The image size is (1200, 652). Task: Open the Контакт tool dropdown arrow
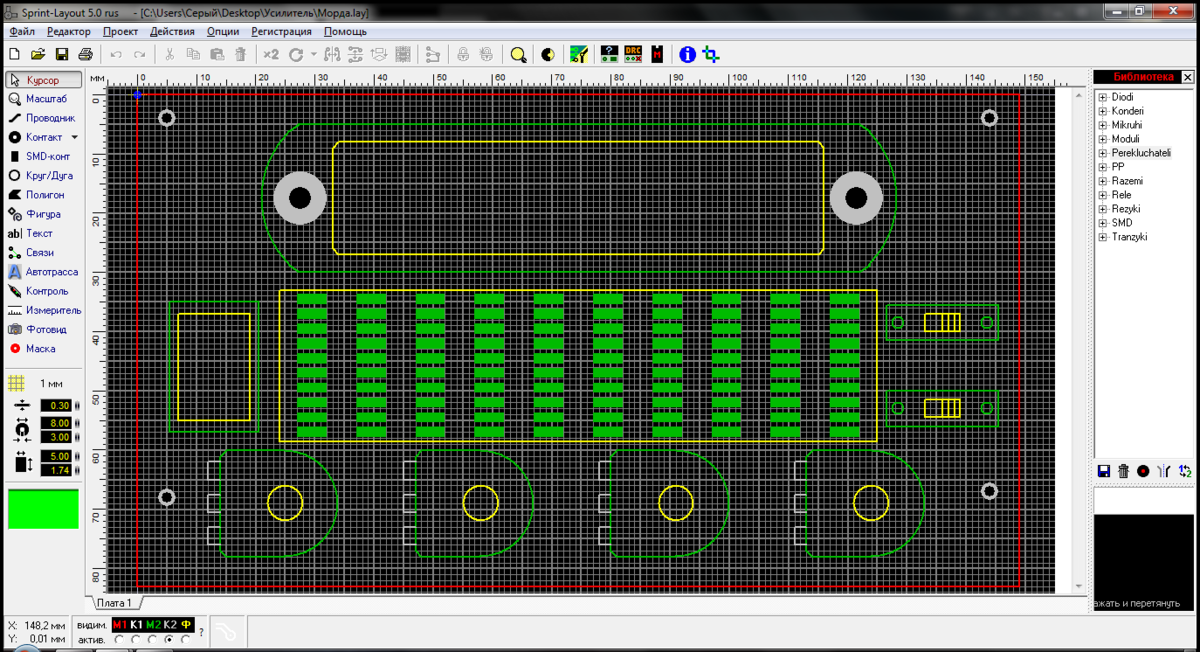pyautogui.click(x=75, y=137)
